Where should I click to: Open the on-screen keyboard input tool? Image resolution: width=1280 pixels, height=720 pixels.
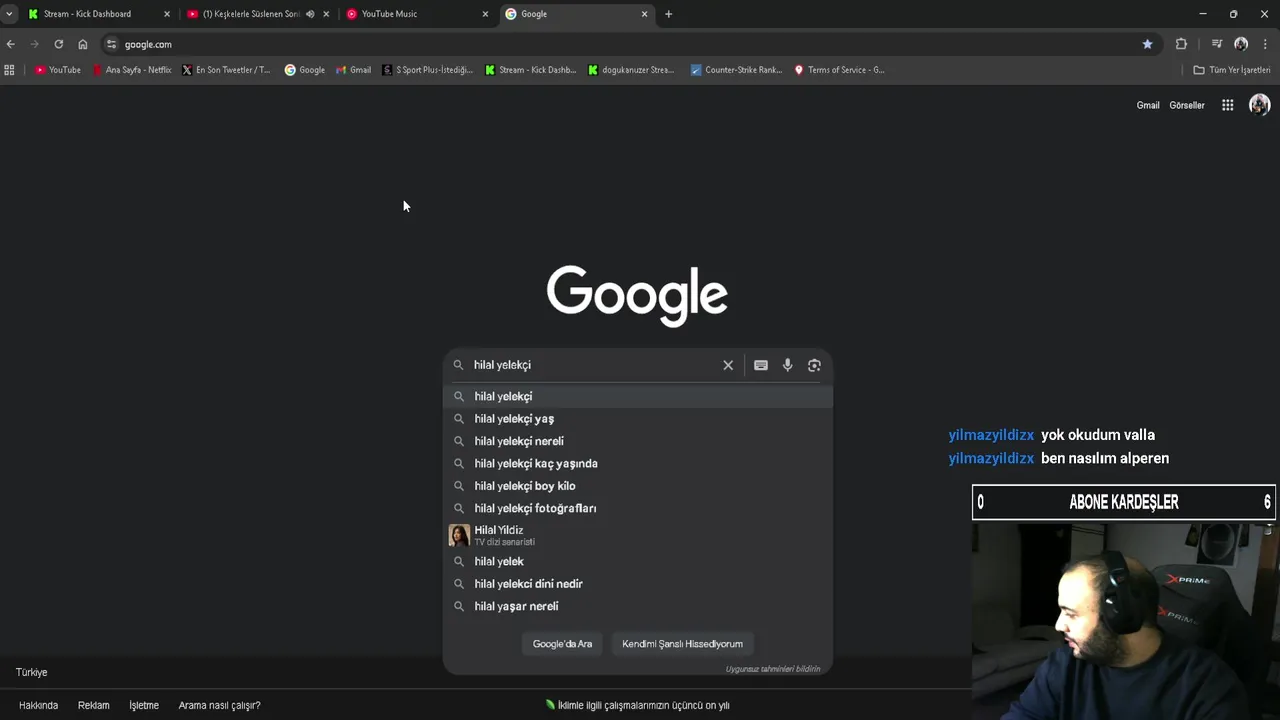(x=761, y=365)
